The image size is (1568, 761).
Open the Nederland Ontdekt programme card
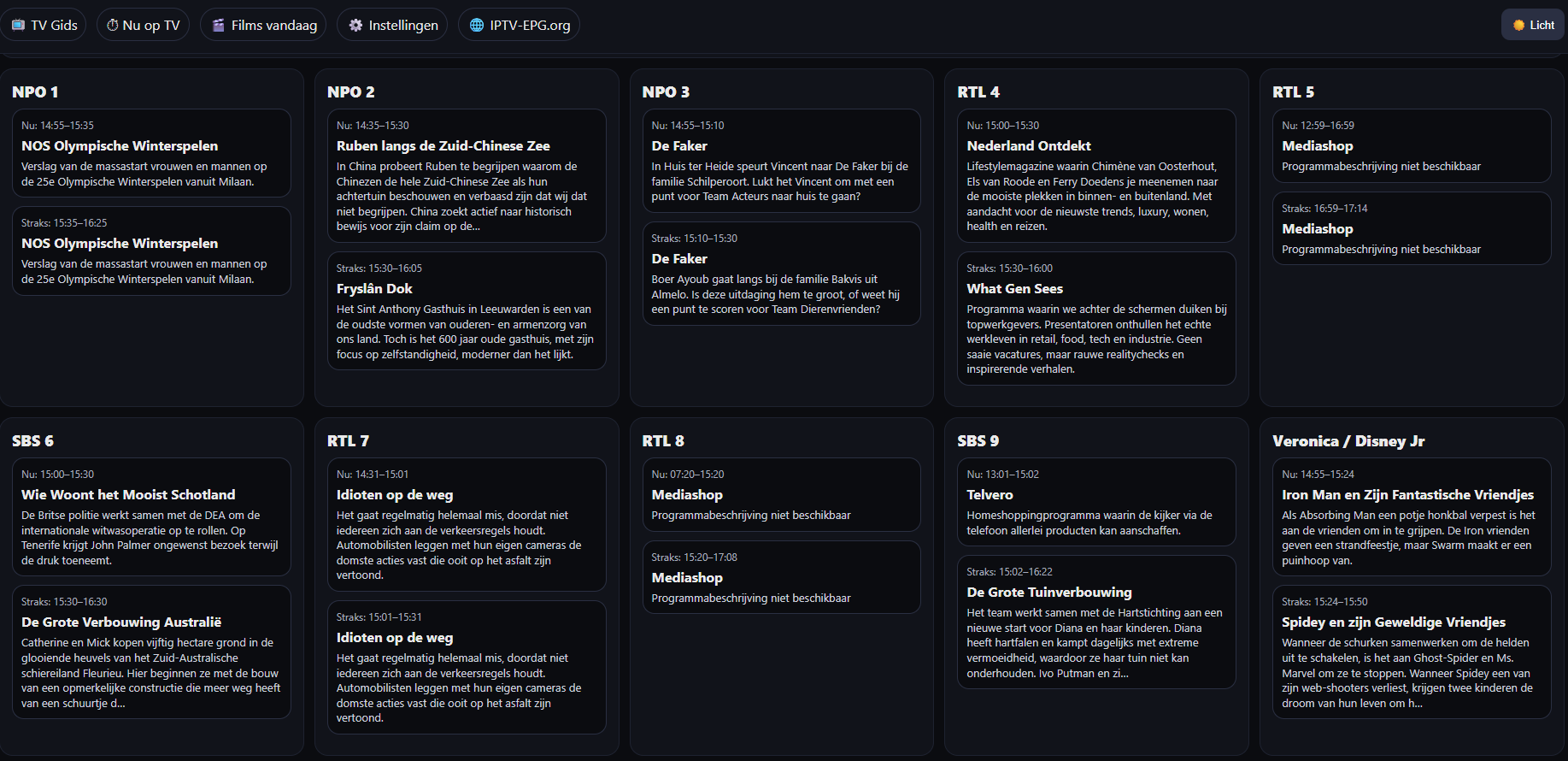click(1089, 175)
